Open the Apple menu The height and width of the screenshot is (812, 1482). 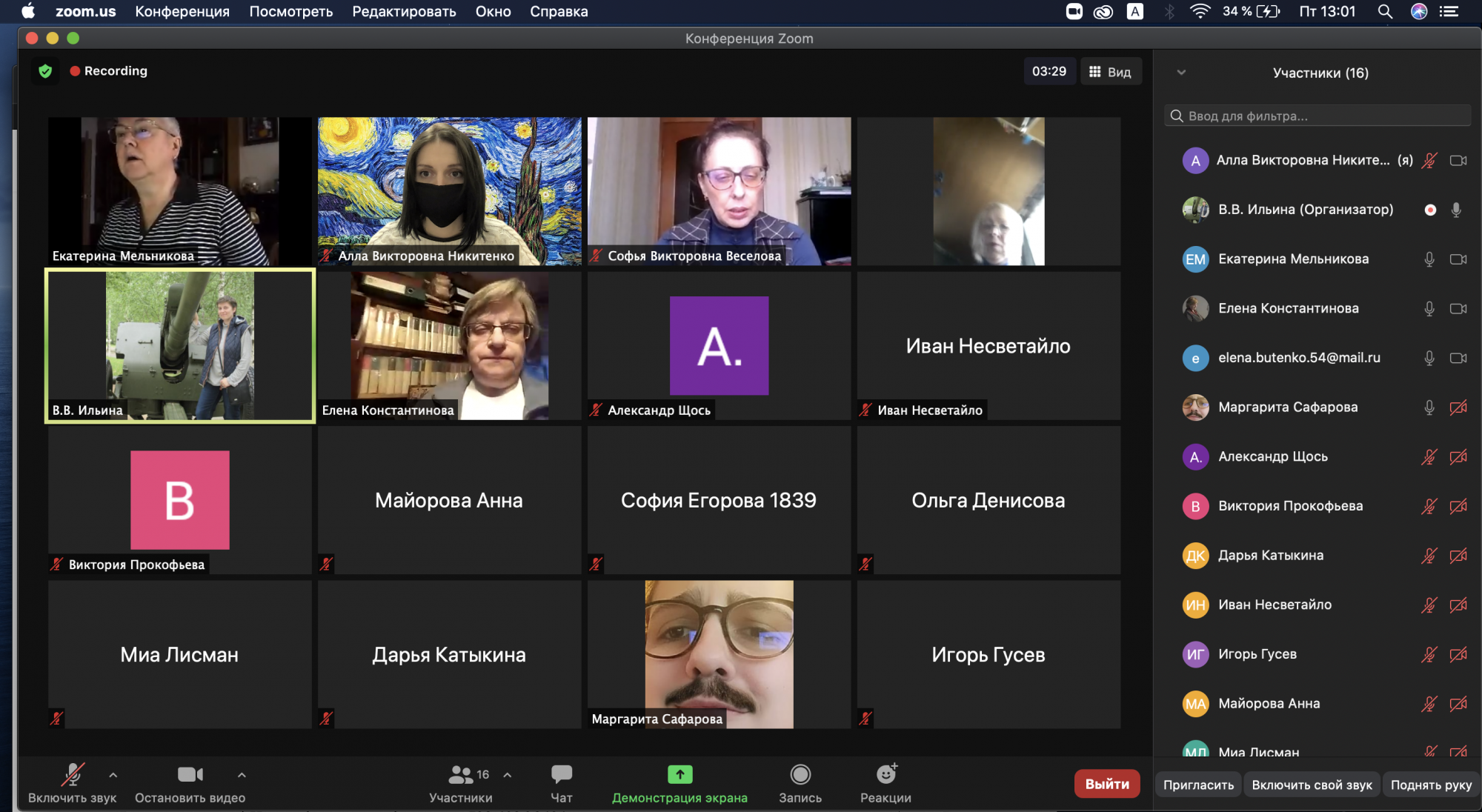[27, 11]
